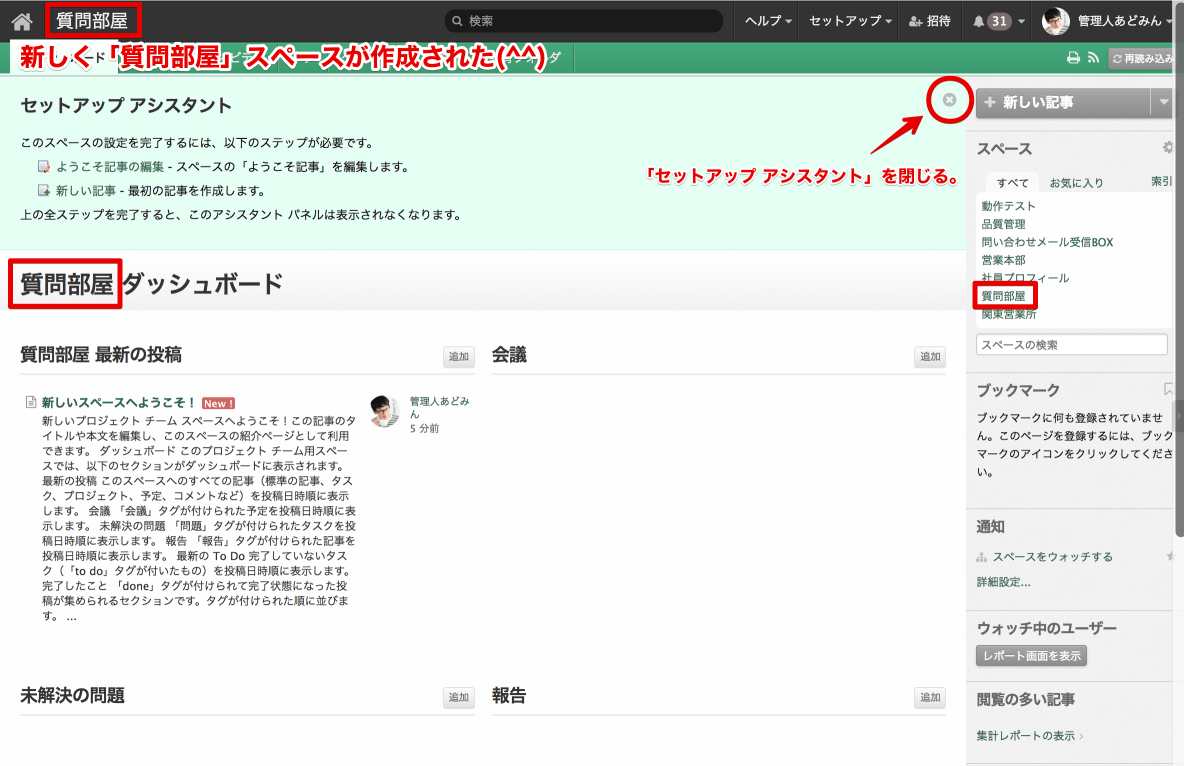Click the bell notifications icon
Image resolution: width=1184 pixels, height=766 pixels.
point(978,21)
